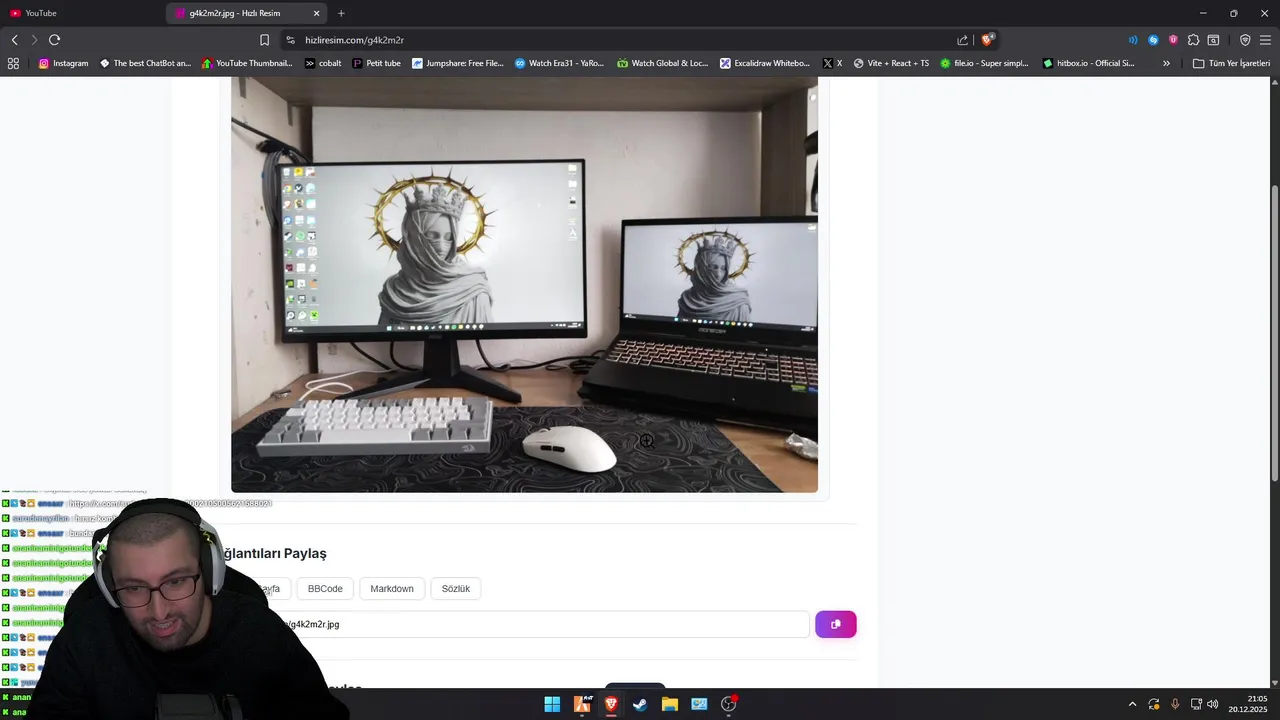Click the g4k2m2r.jpg link text field
This screenshot has height=720, width=1280.
coord(515,624)
